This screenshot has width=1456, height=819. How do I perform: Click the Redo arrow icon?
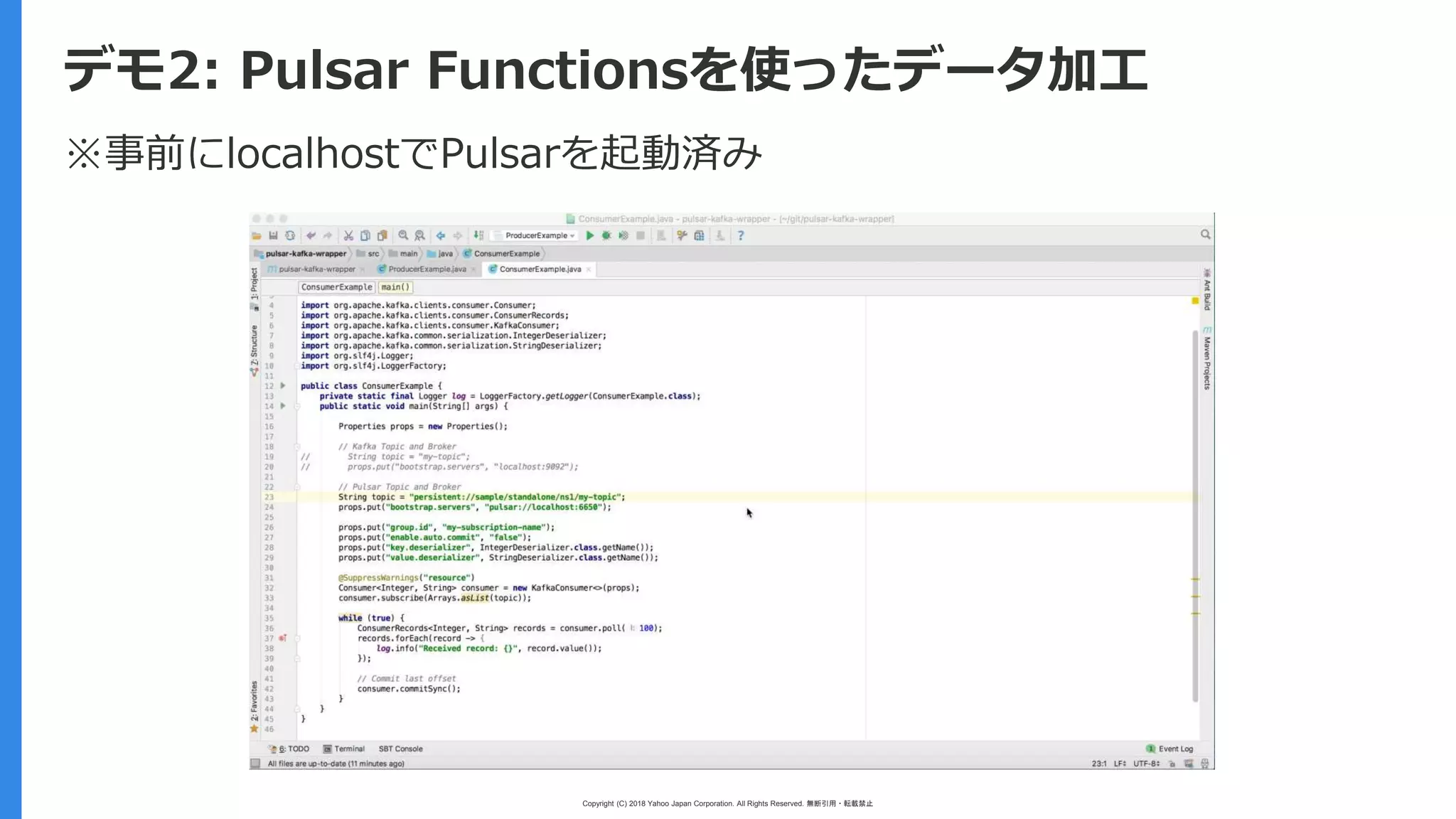[x=328, y=235]
